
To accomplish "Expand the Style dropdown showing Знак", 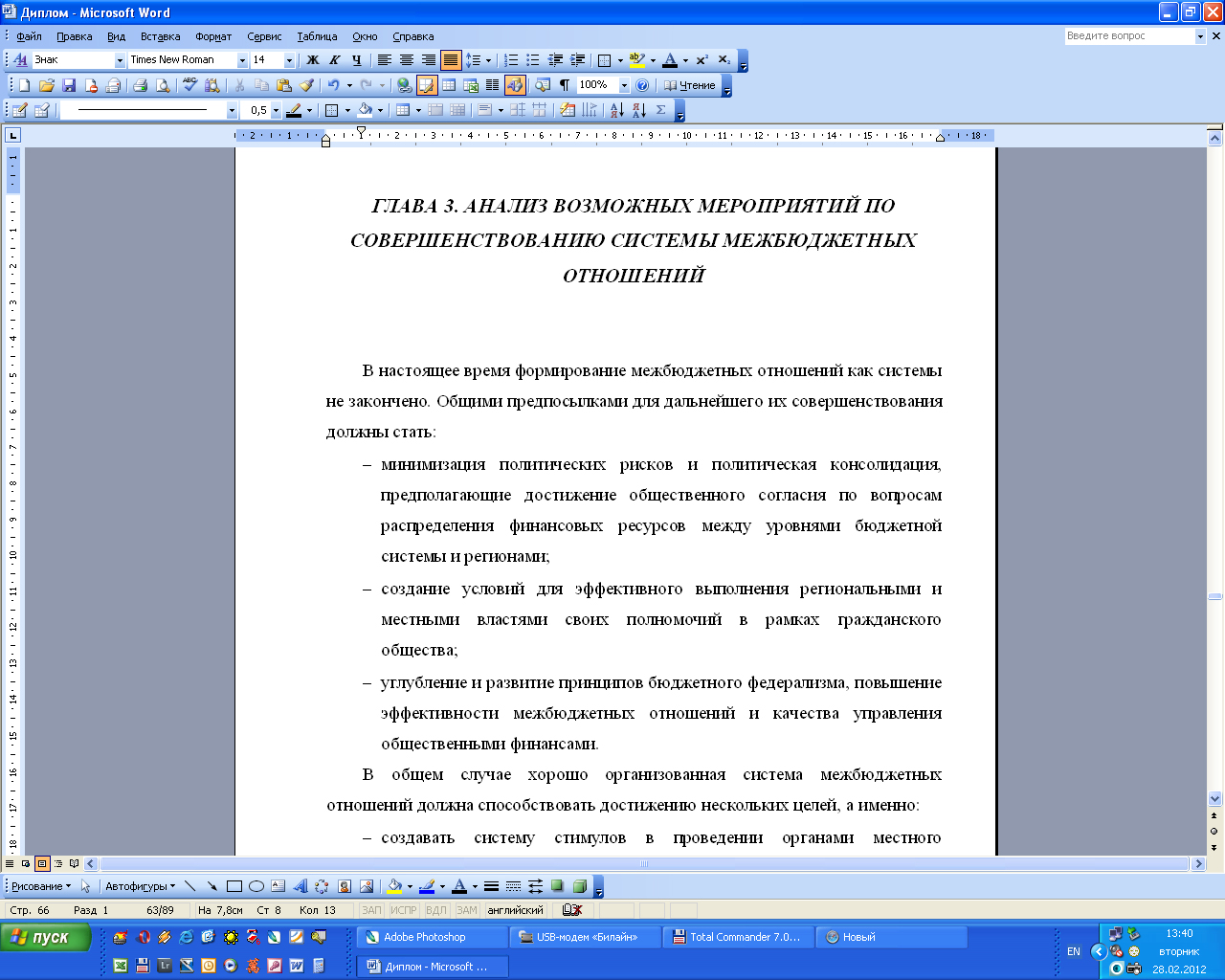I will [x=121, y=60].
